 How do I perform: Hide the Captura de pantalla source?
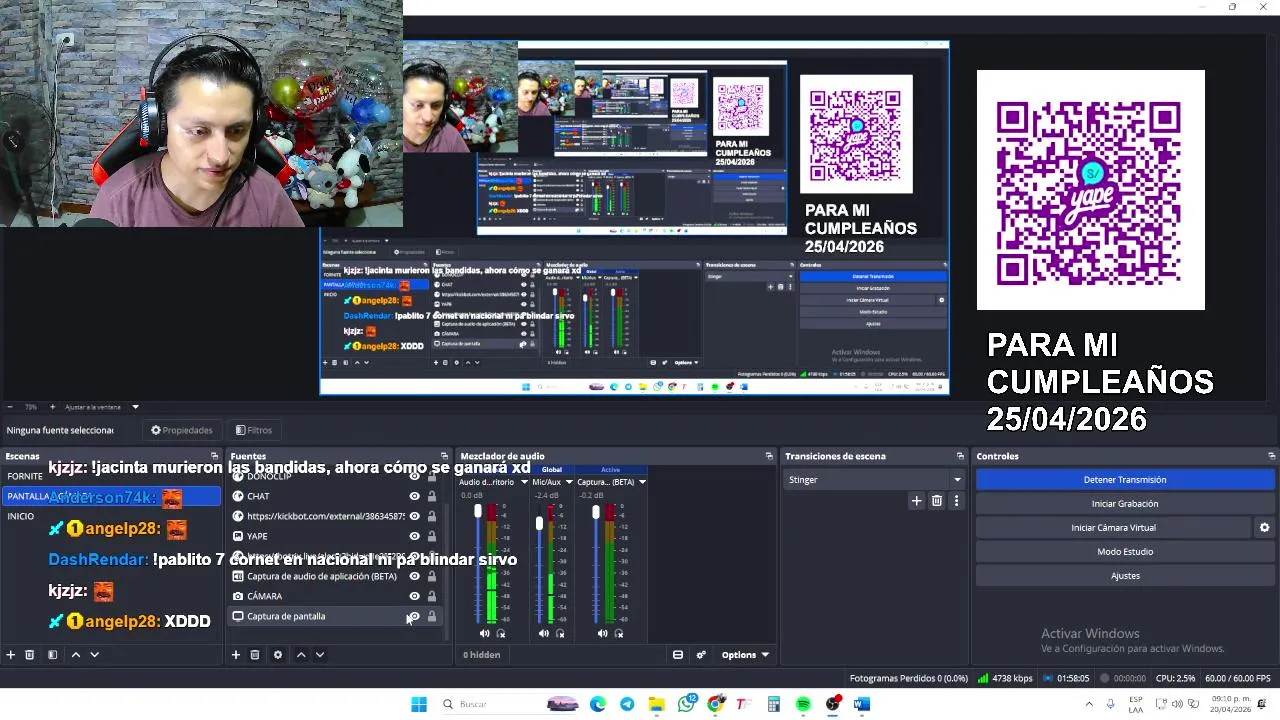[x=414, y=616]
